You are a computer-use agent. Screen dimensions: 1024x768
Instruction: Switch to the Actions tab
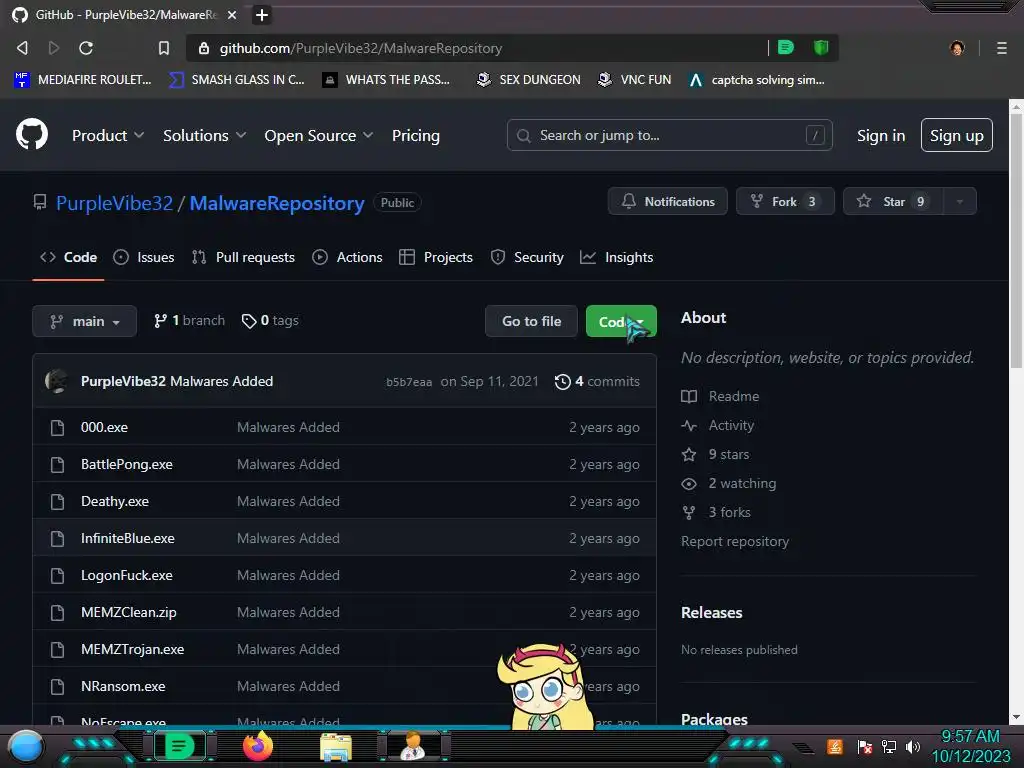tap(347, 257)
